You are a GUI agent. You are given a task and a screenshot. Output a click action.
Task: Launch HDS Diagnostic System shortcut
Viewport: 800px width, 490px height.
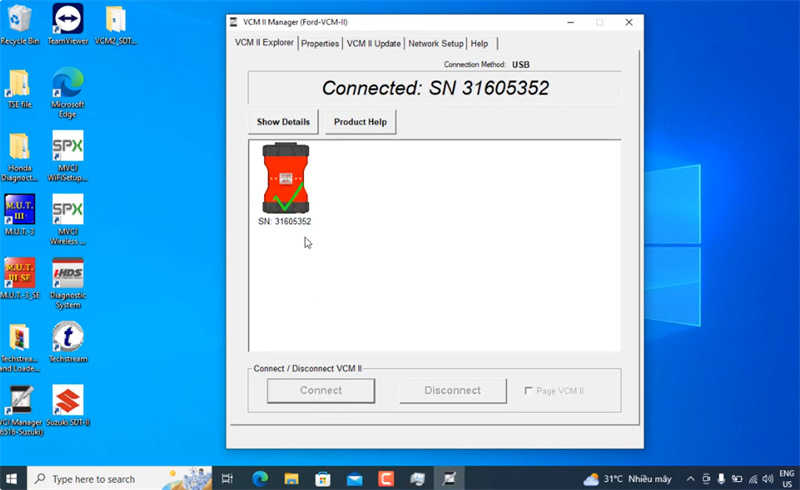[x=68, y=284]
